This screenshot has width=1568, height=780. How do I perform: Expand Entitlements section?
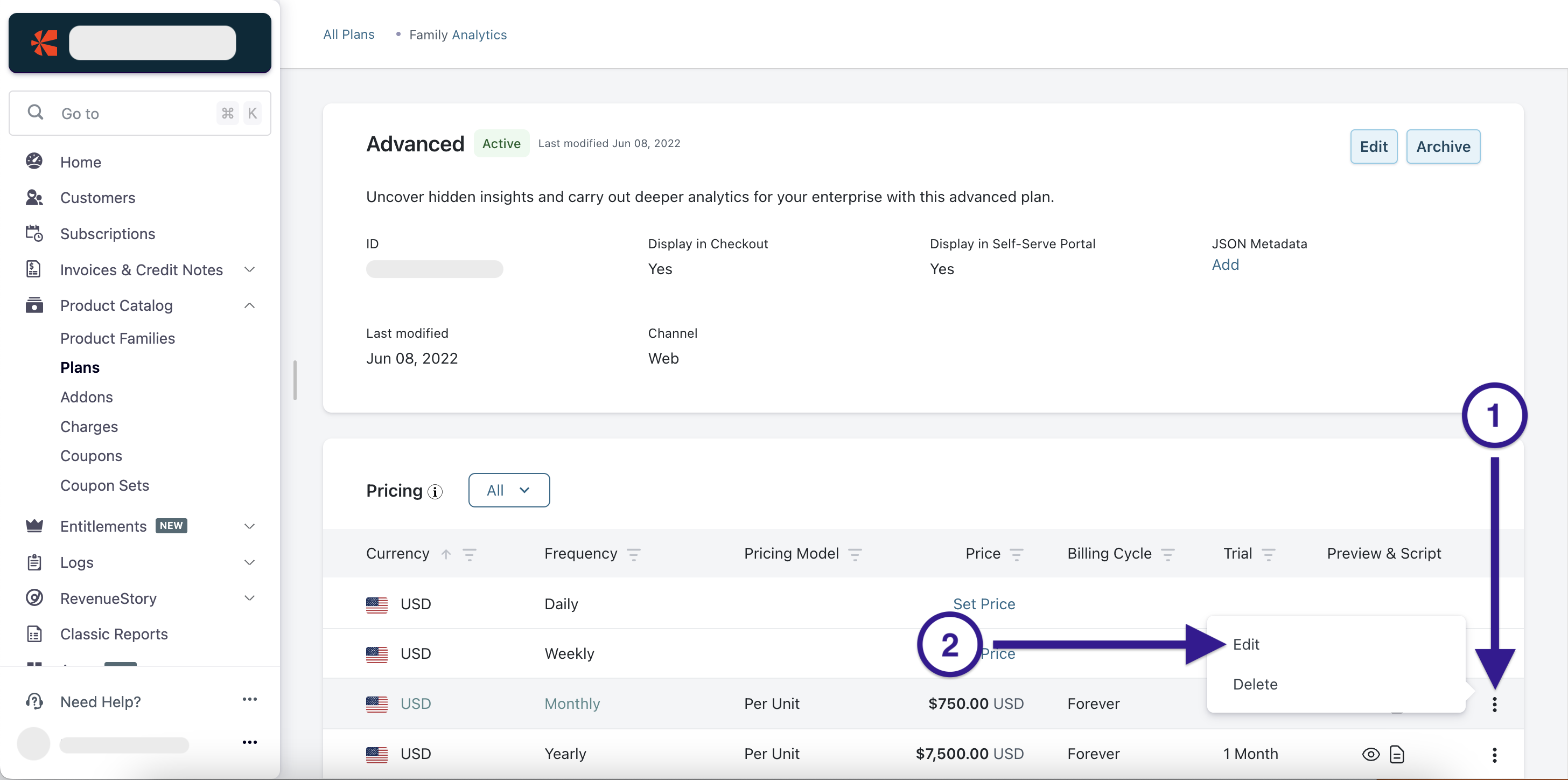[x=249, y=526]
